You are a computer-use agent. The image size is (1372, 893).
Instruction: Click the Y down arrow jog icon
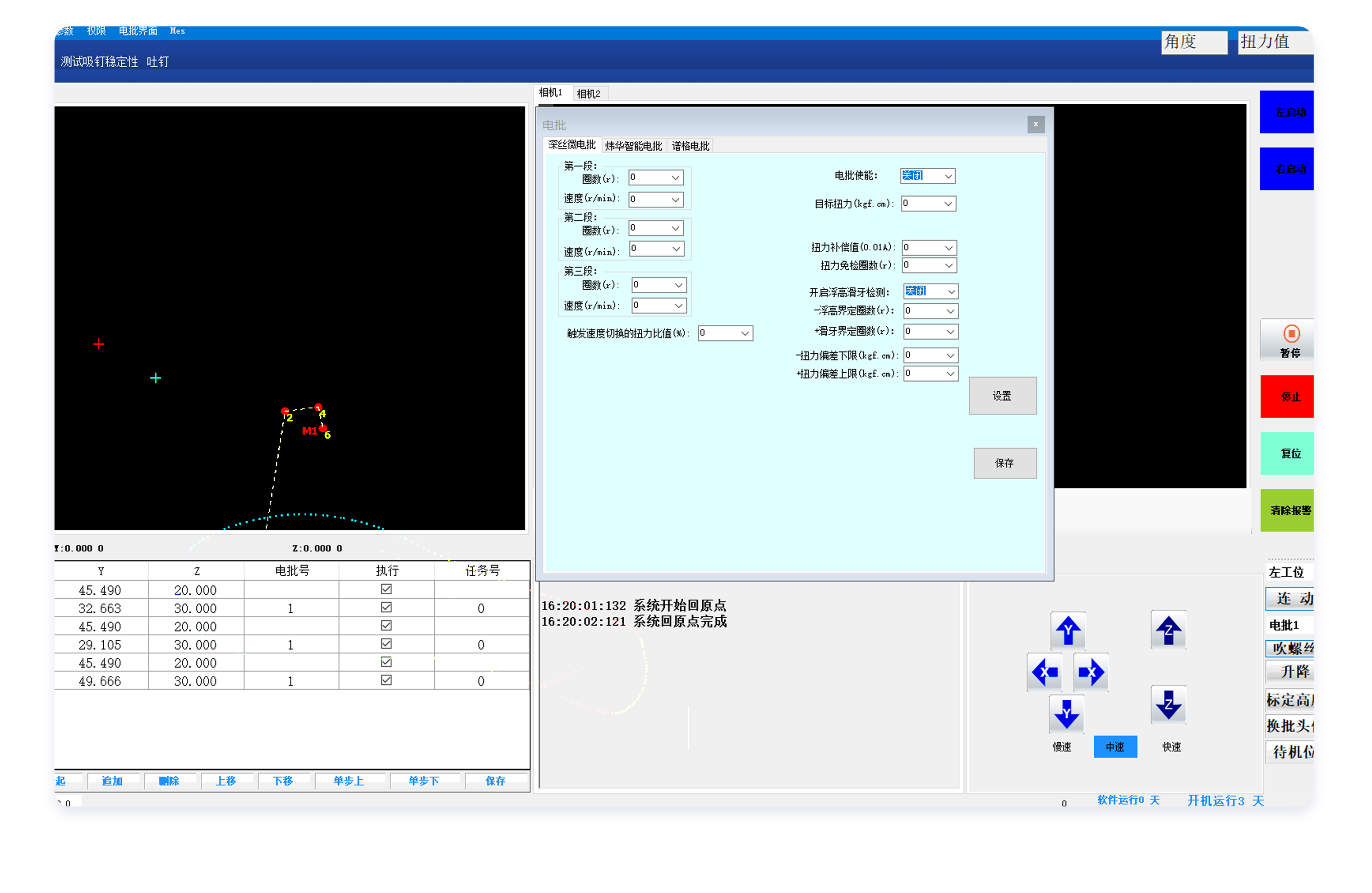click(x=1067, y=714)
